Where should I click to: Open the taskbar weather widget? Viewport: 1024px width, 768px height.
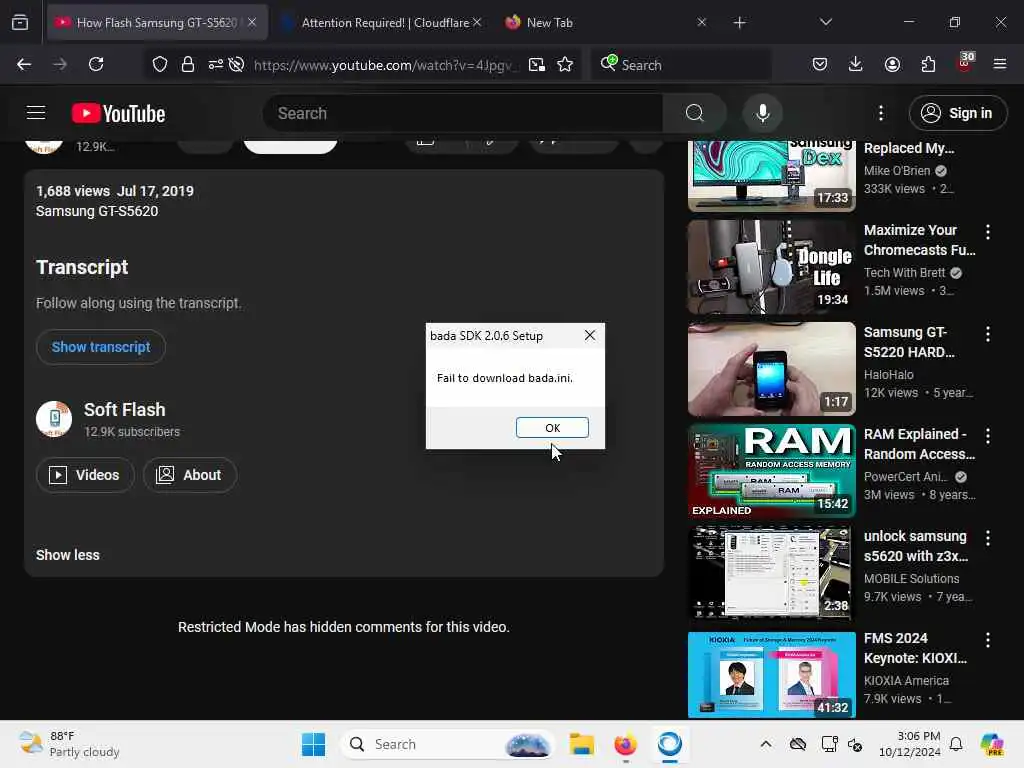[x=69, y=744]
